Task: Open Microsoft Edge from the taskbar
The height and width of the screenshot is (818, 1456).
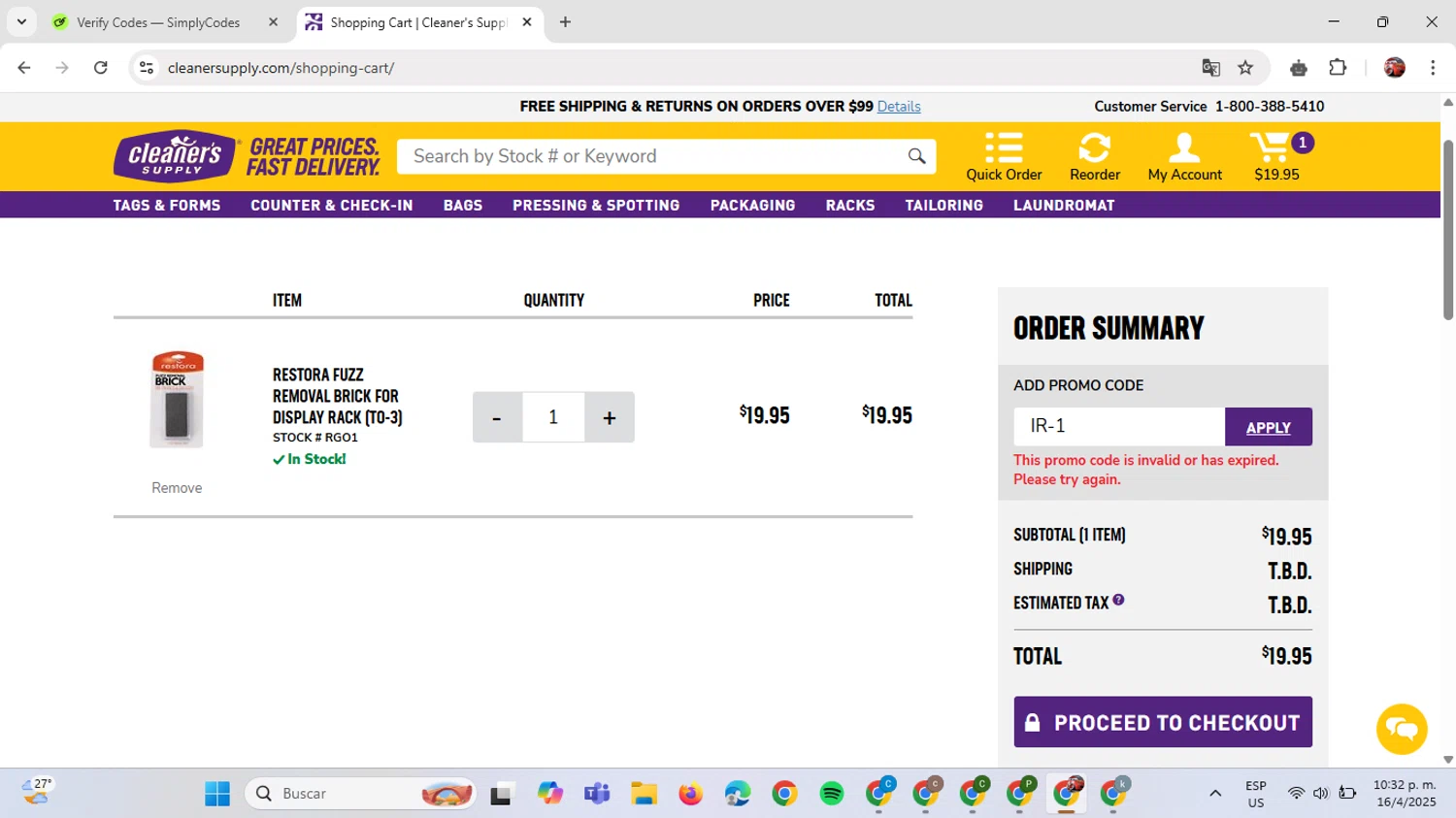Action: coord(738,794)
